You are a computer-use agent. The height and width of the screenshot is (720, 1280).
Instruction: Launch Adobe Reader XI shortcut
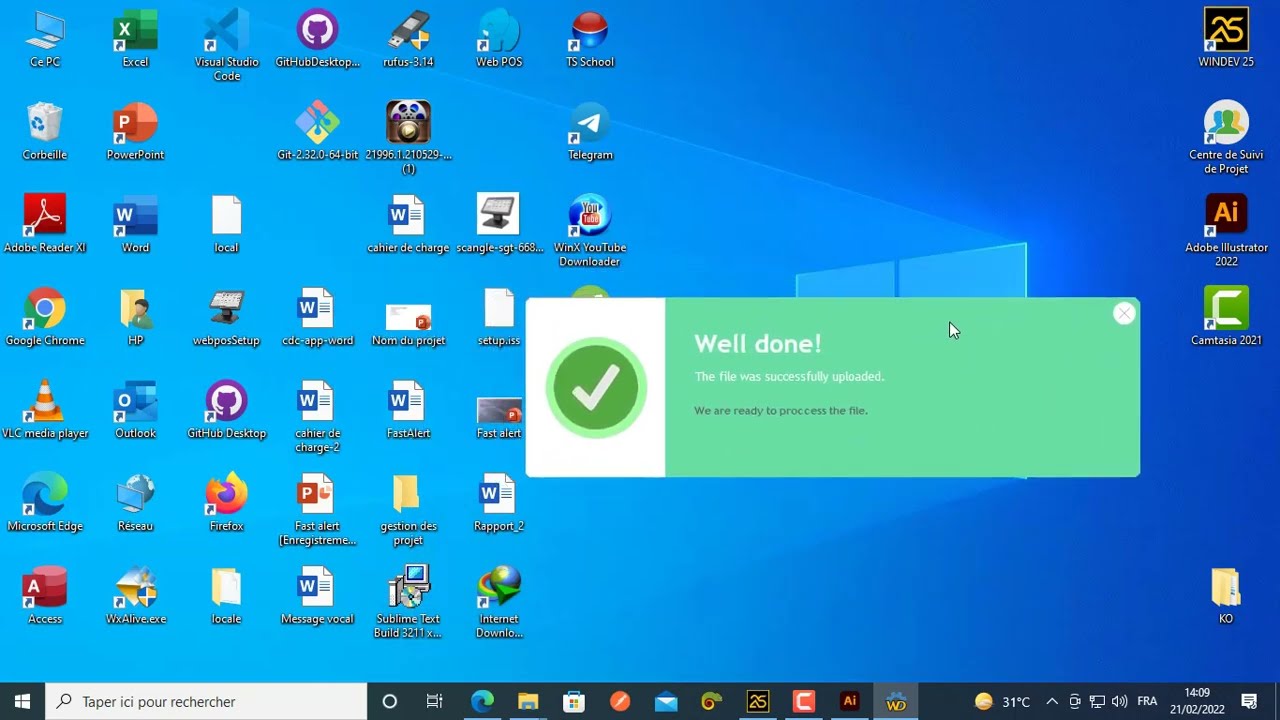point(45,224)
